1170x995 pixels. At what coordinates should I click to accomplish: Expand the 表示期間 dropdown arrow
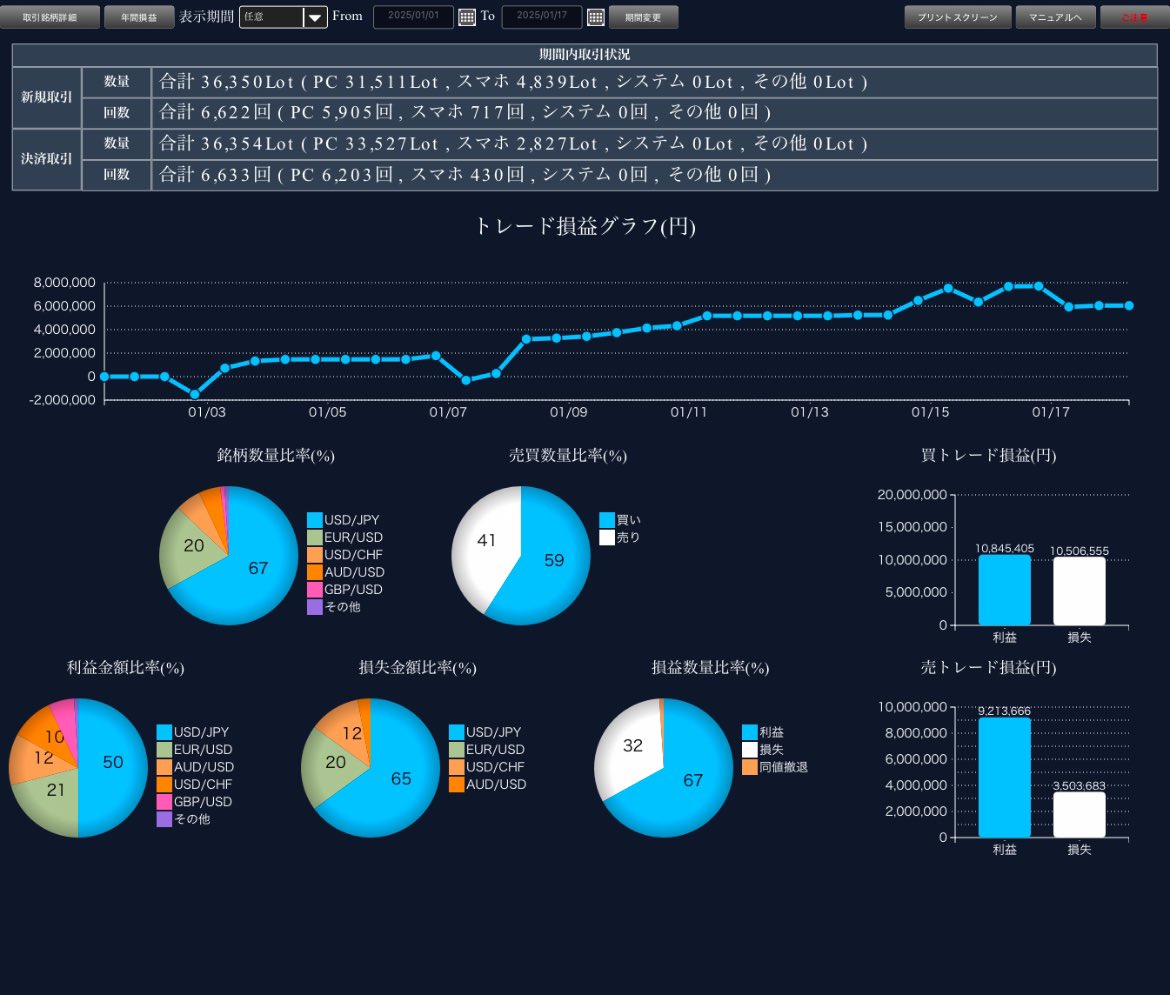(x=315, y=17)
